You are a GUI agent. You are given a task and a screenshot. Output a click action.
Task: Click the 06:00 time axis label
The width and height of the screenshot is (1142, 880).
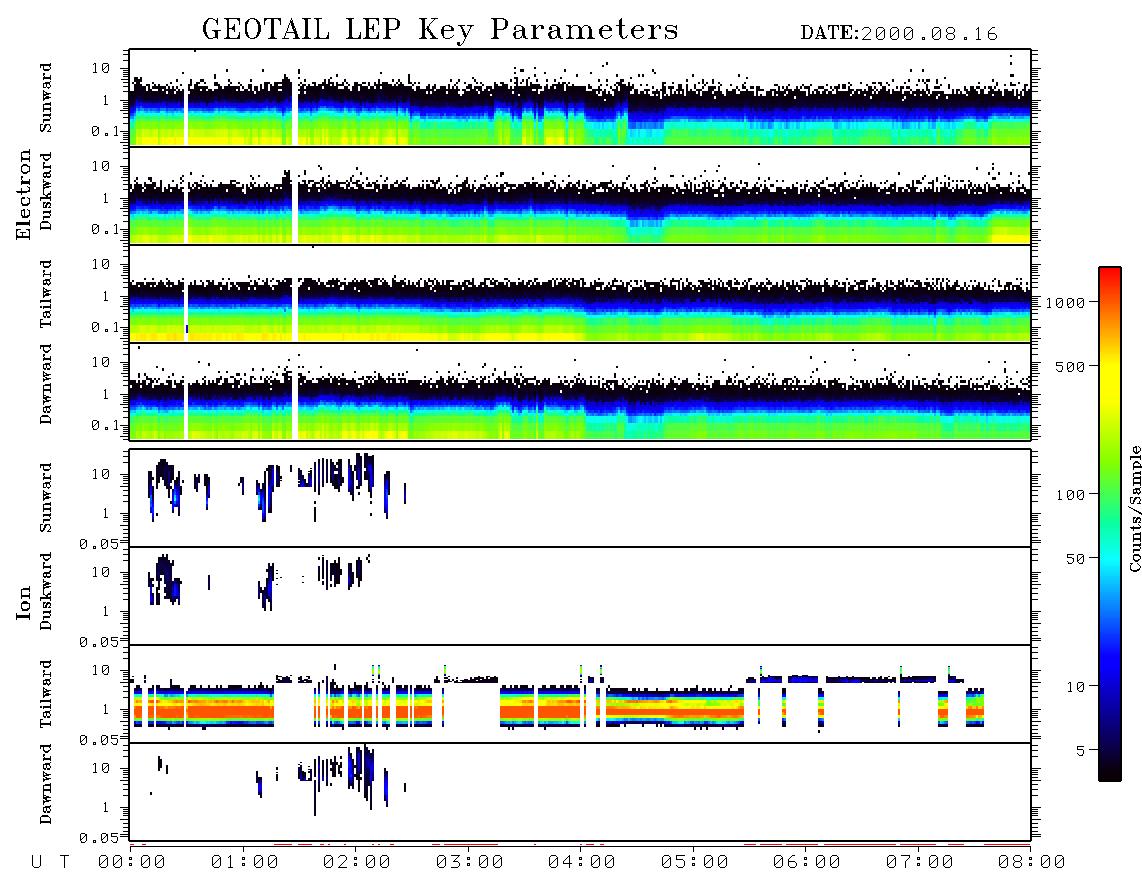807,863
